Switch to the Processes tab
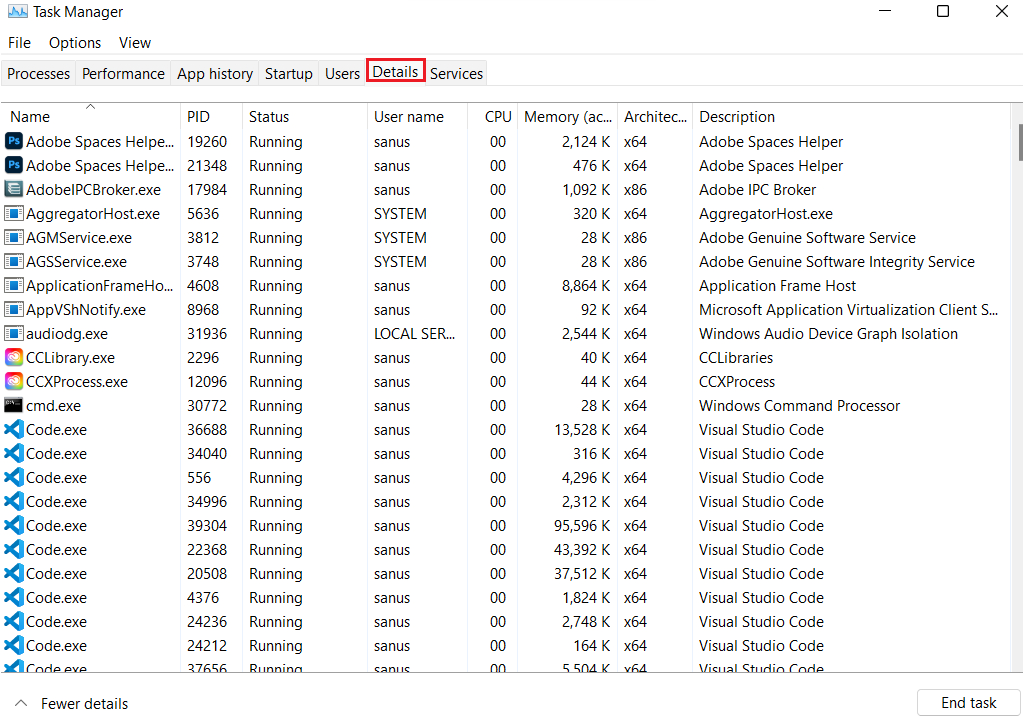The image size is (1025, 723). pos(39,73)
